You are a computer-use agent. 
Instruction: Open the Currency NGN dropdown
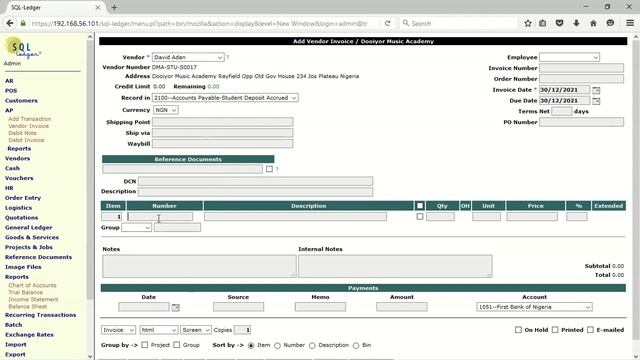point(166,110)
